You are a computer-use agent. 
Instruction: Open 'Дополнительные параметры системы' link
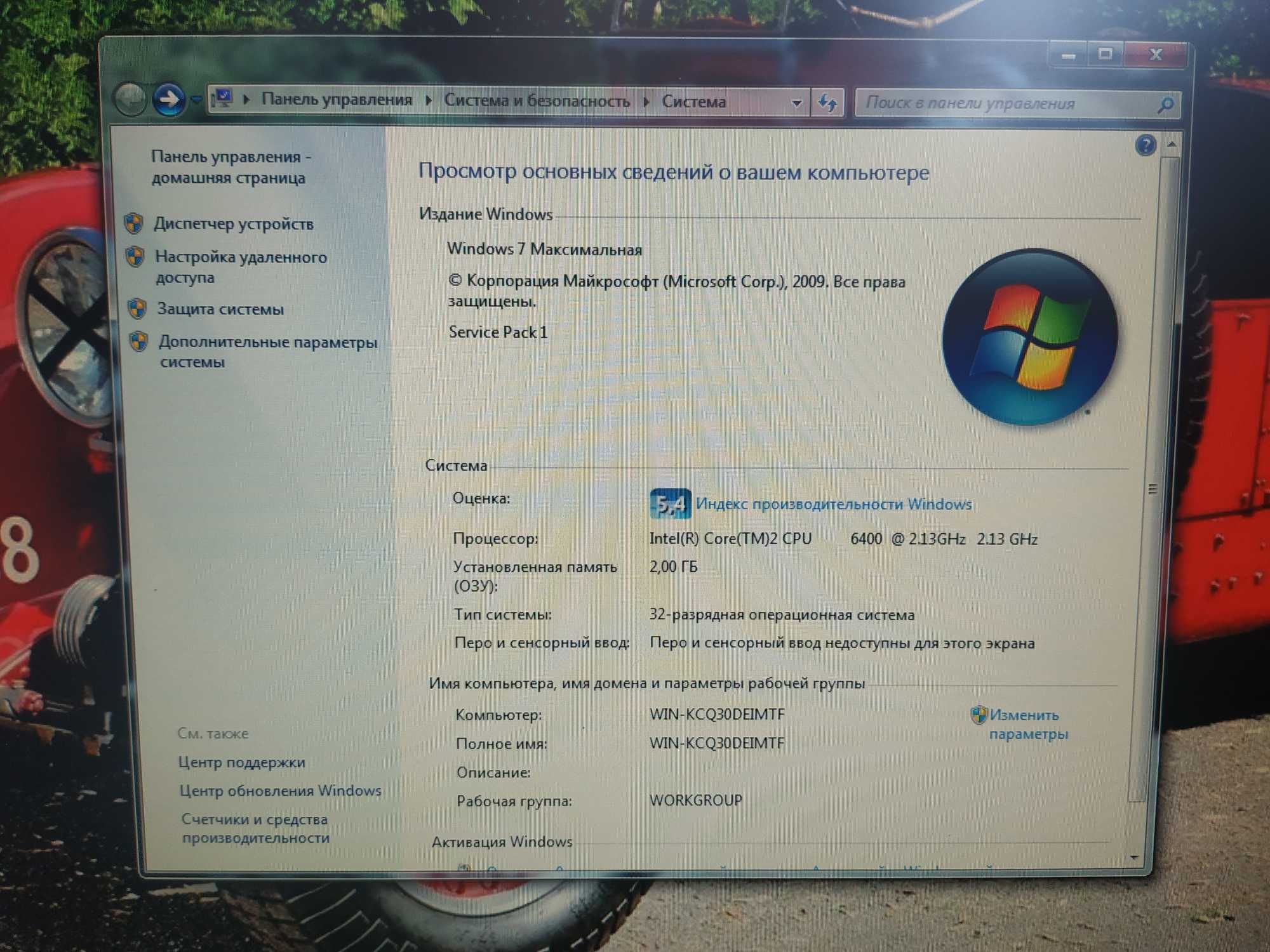click(267, 352)
